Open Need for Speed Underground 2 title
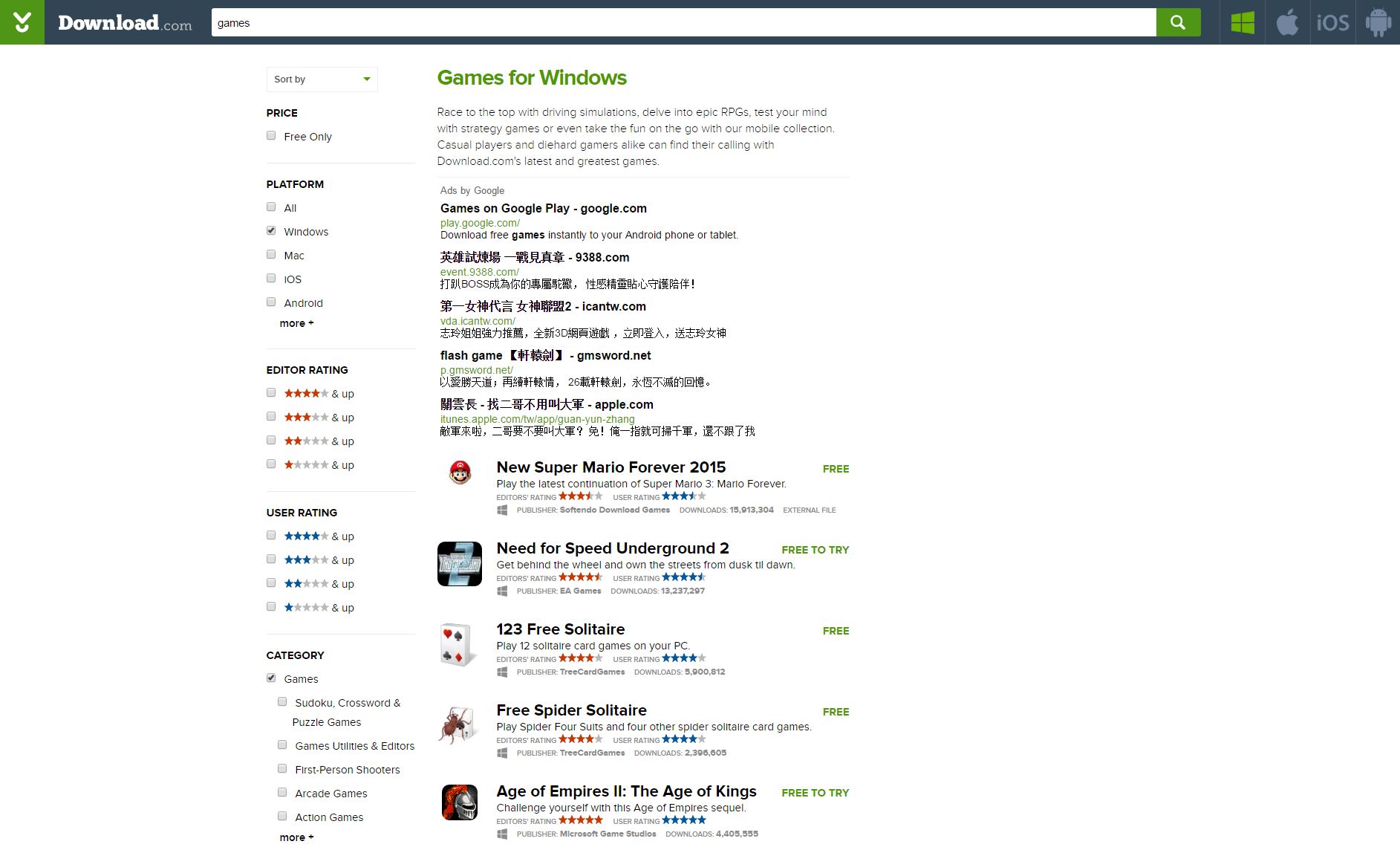1400x850 pixels. click(613, 548)
